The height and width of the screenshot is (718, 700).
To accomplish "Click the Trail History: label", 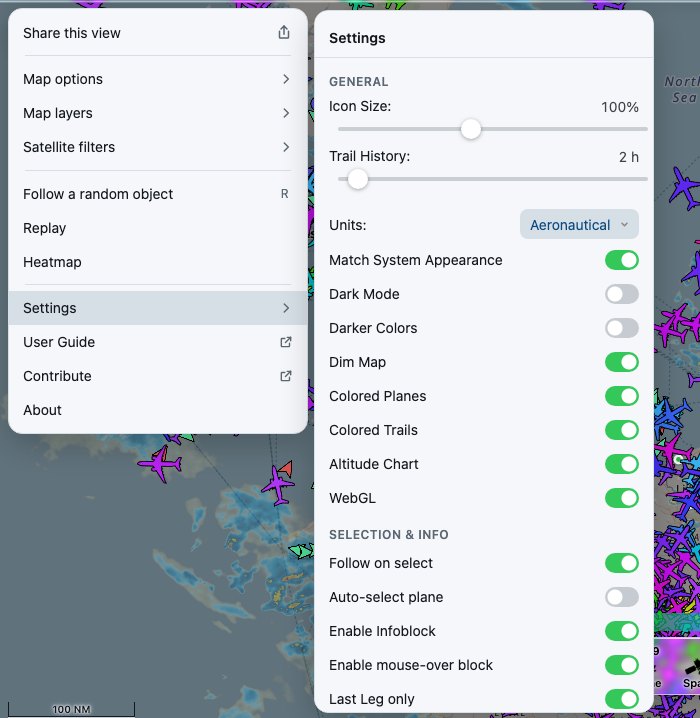I will (369, 156).
